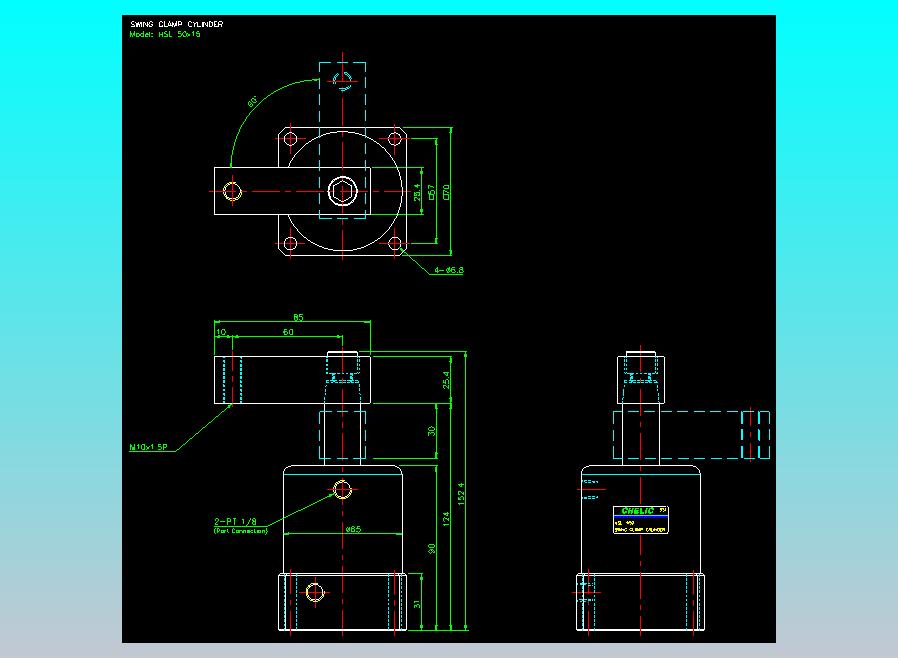898x658 pixels.
Task: Click the SWING CLAMP CYLINDER title text
Action: pos(176,24)
